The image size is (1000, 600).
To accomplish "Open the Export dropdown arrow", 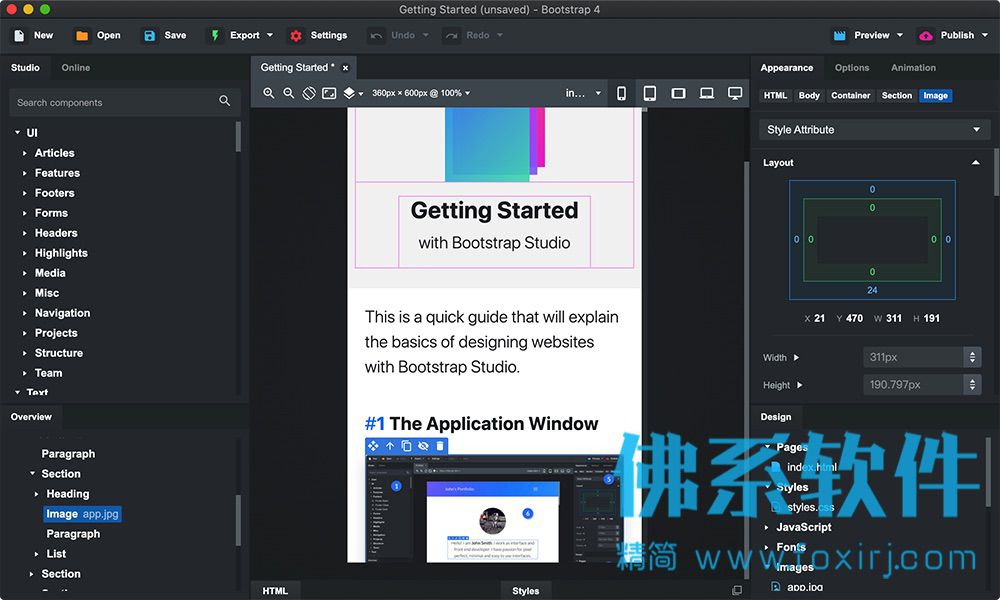I will [270, 35].
